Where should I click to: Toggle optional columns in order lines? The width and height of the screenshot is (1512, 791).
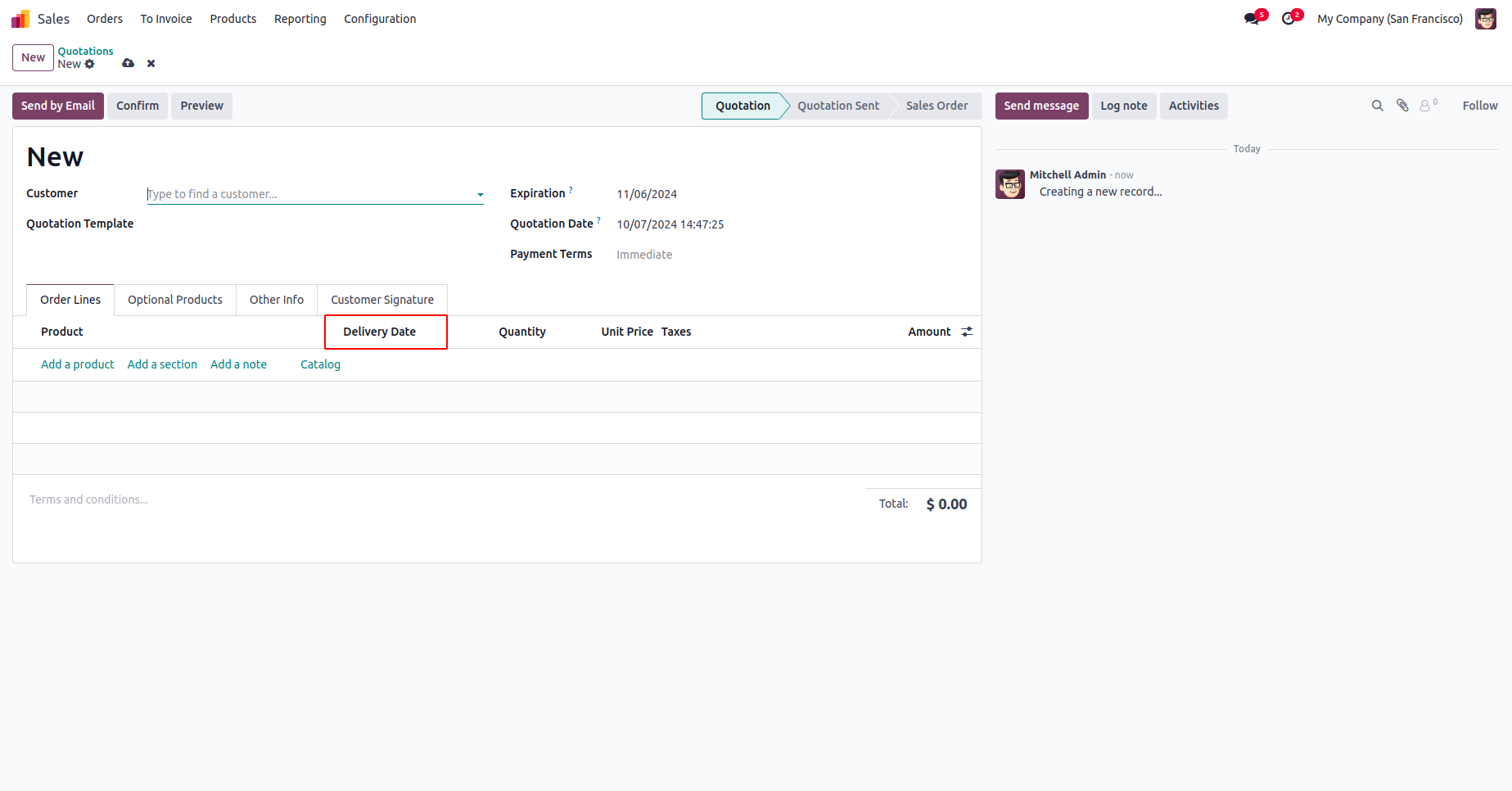coord(967,332)
